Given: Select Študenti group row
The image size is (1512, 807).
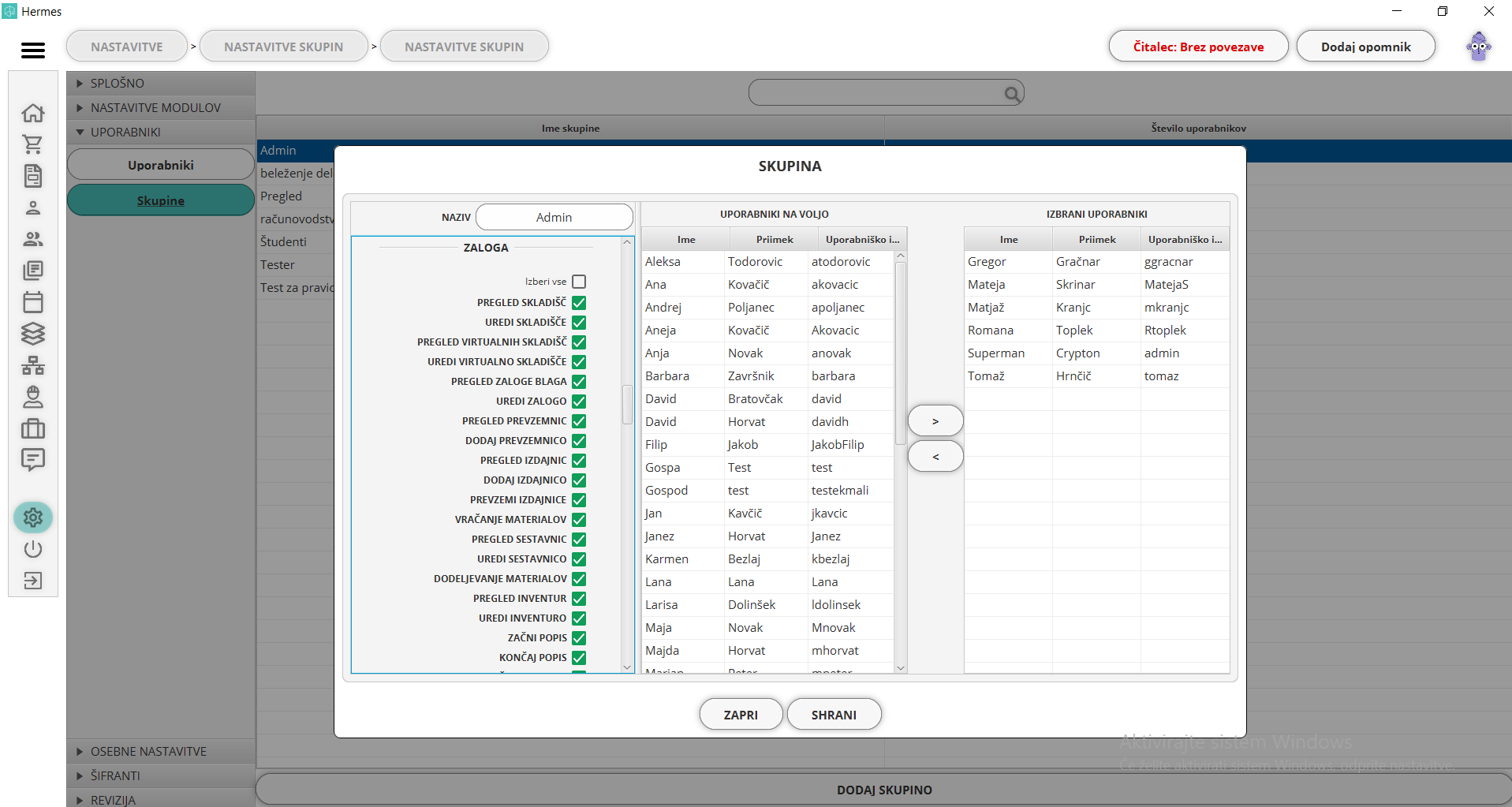Looking at the screenshot, I should click(296, 241).
